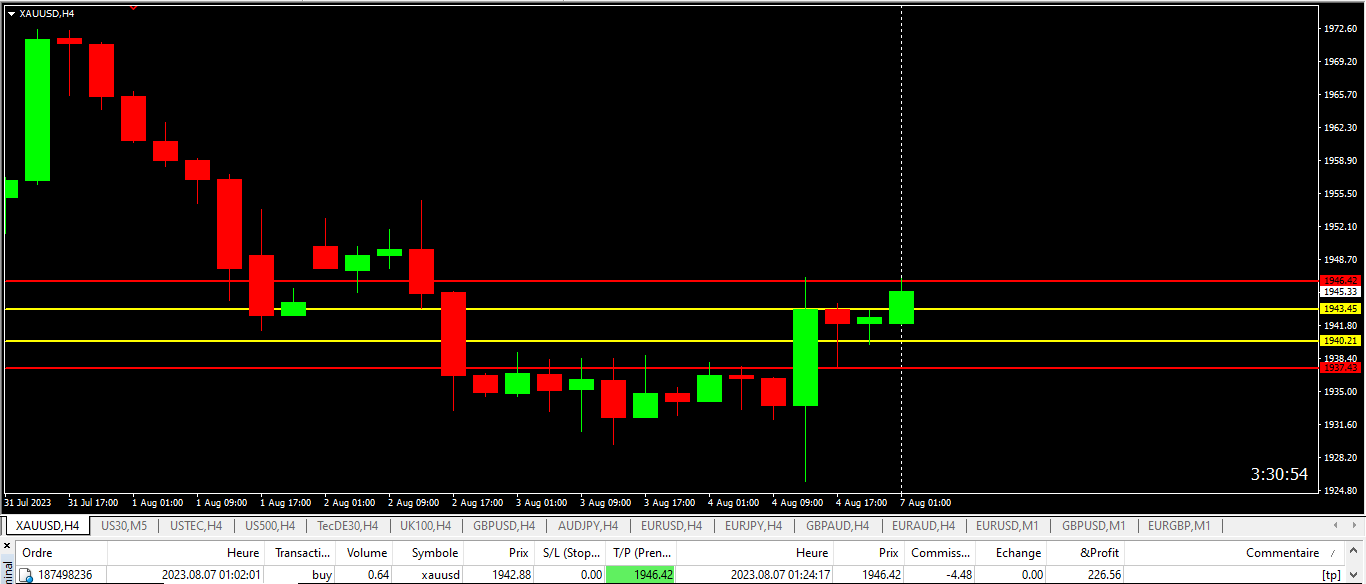Image resolution: width=1366 pixels, height=584 pixels.
Task: Switch to the US30,M5 chart tab
Action: [x=124, y=526]
